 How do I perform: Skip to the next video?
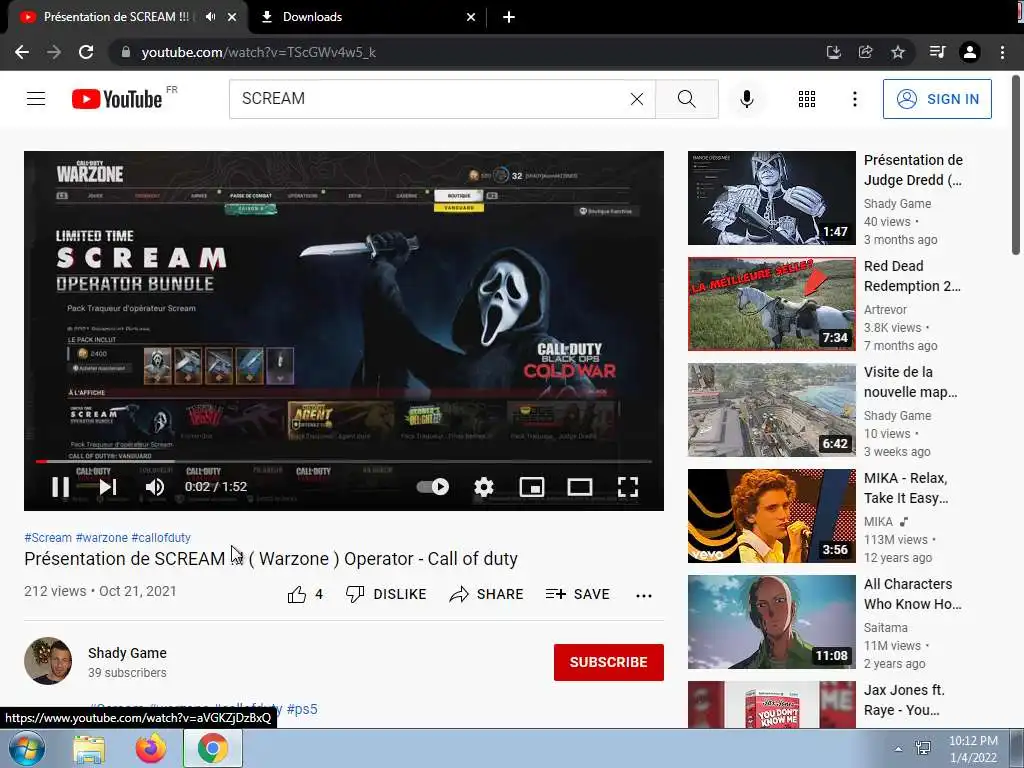pos(108,487)
